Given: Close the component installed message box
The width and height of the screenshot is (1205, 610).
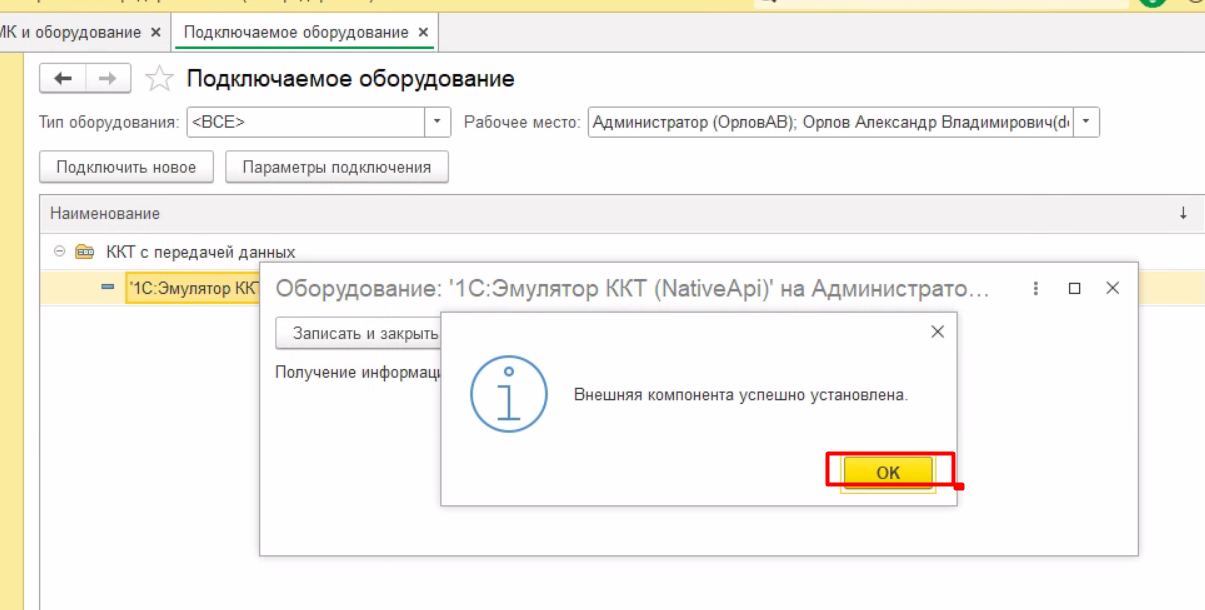Looking at the screenshot, I should (x=937, y=332).
